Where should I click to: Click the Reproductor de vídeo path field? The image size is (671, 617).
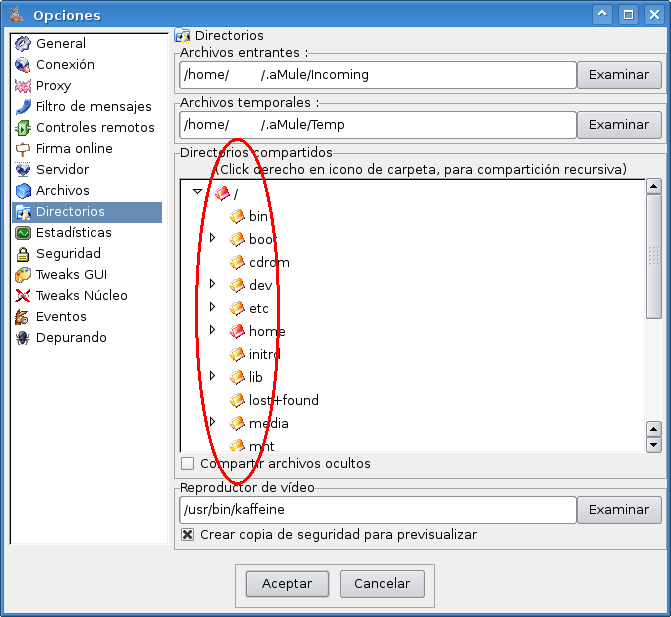coord(377,510)
